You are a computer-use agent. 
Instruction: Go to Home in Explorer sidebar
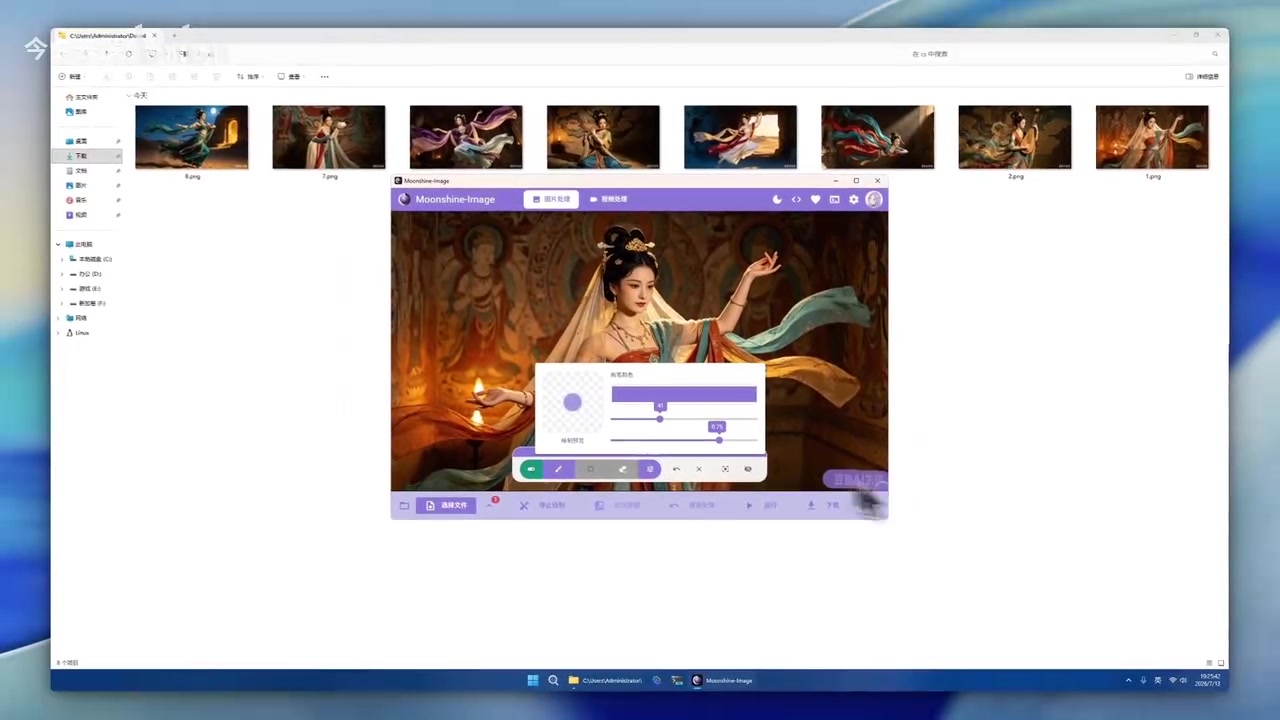(82, 97)
